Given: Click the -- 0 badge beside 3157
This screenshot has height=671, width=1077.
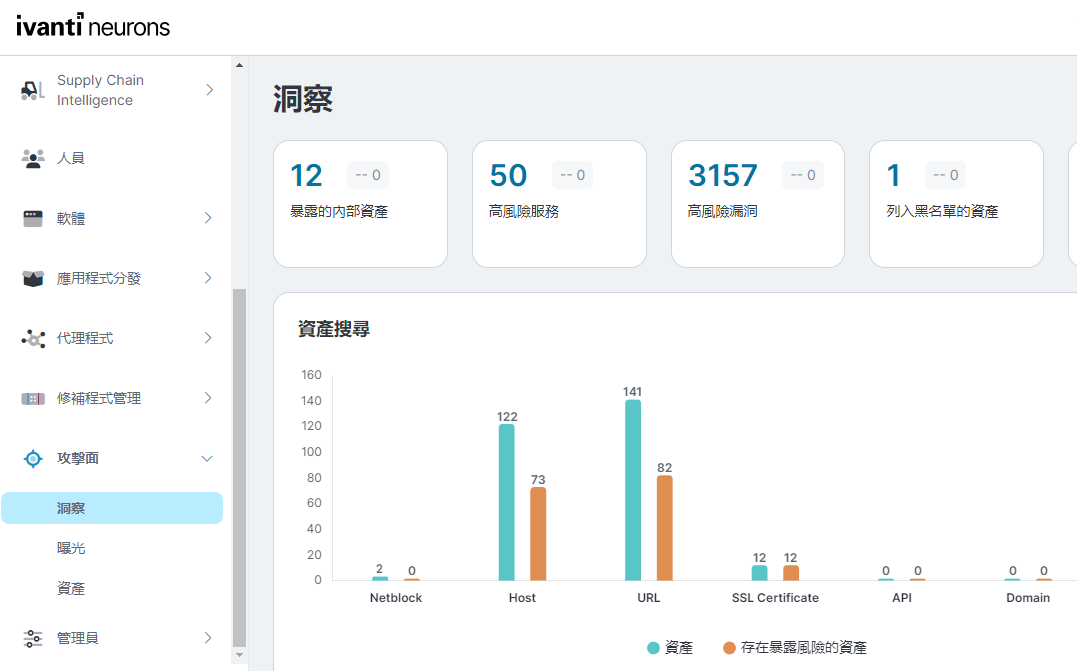Looking at the screenshot, I should tap(803, 175).
